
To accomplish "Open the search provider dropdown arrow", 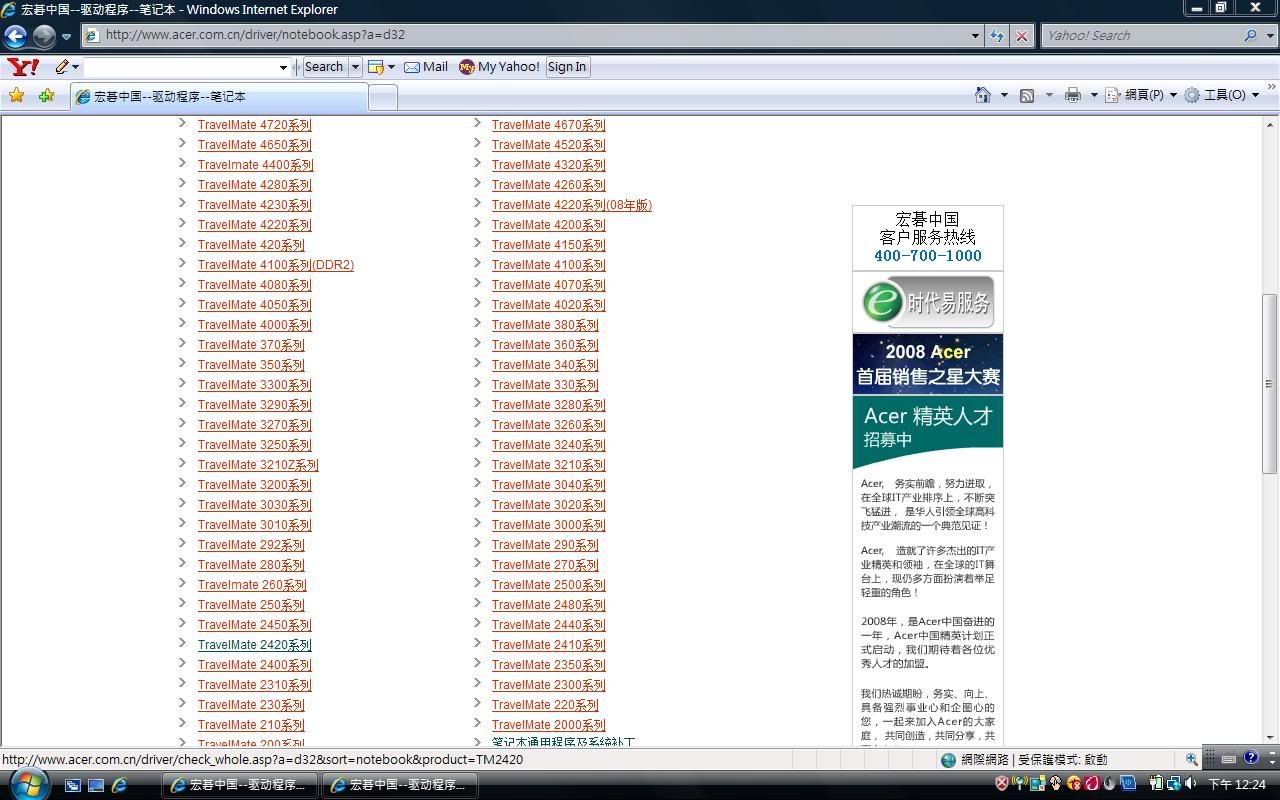I will 1270,35.
